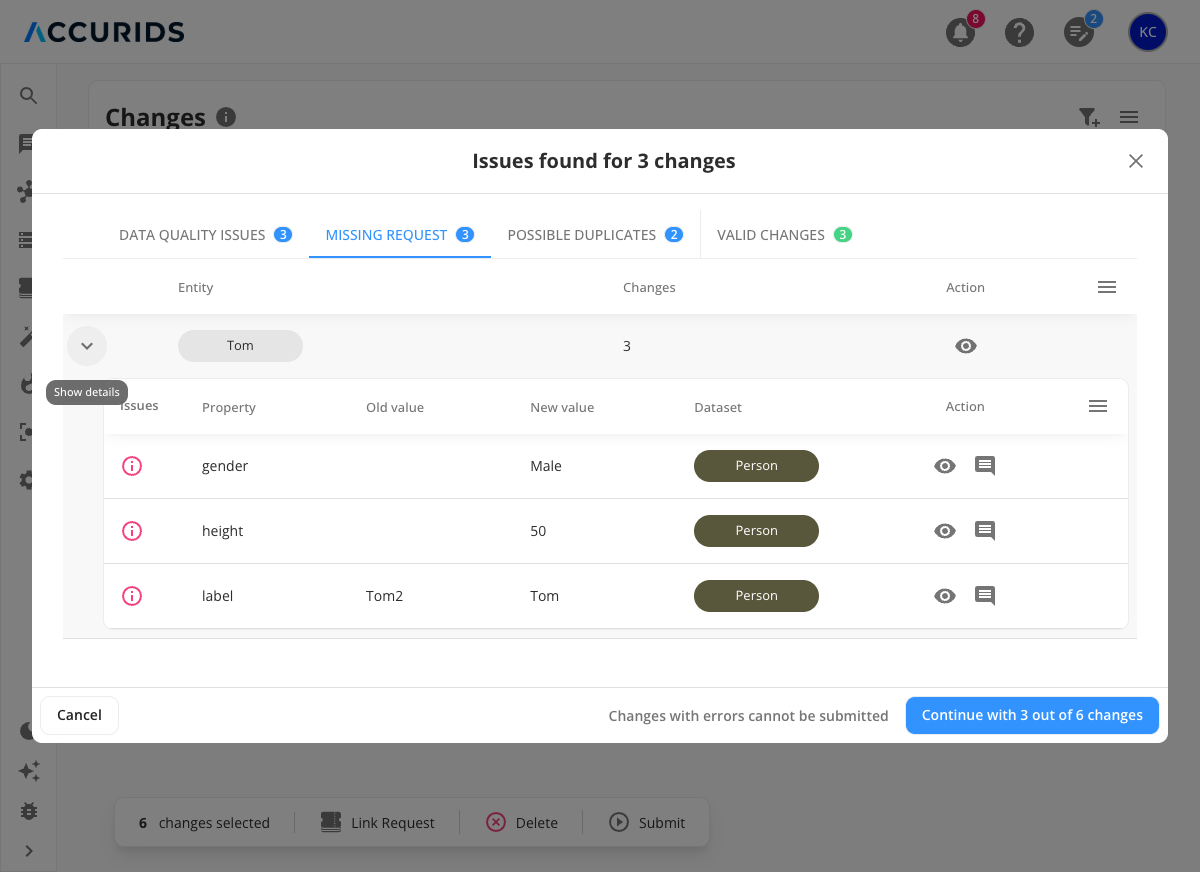1200x872 pixels.
Task: Open sidebar settings gear icon
Action: click(28, 480)
